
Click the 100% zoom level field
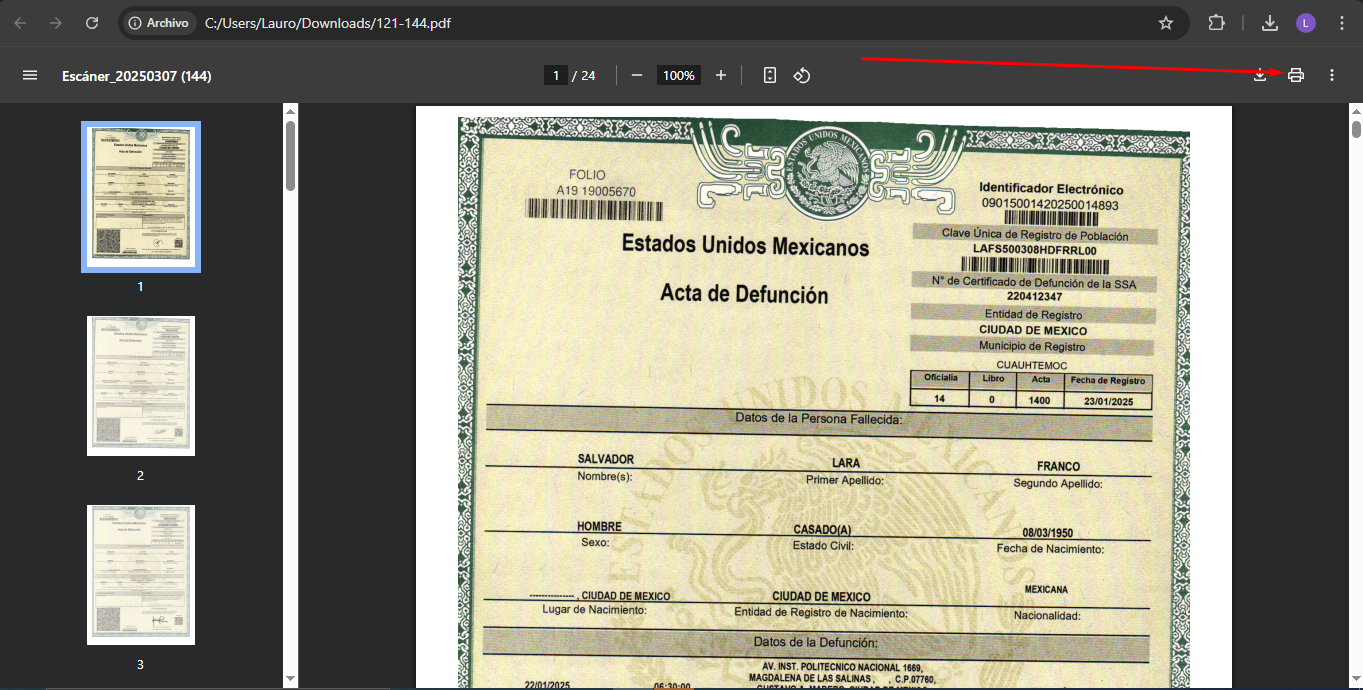(x=678, y=75)
